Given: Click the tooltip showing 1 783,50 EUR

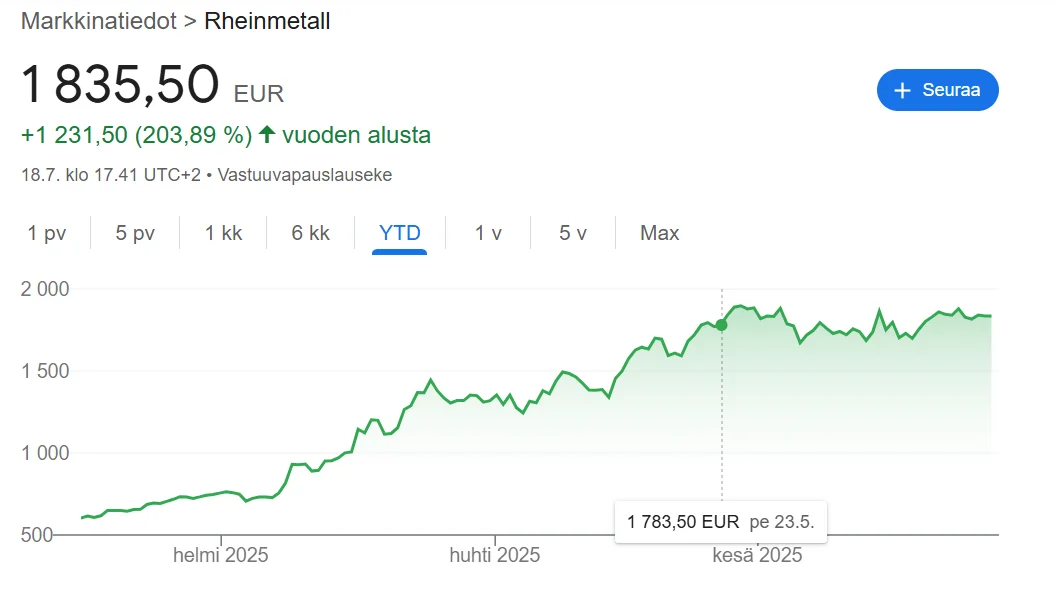Looking at the screenshot, I should pos(721,521).
